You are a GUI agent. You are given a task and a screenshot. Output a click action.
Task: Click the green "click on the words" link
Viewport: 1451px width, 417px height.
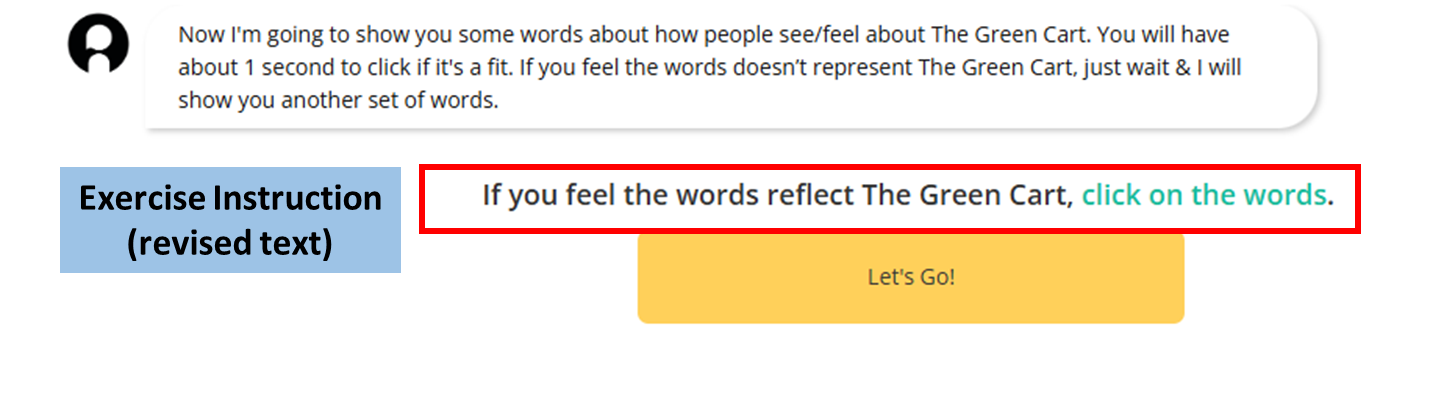[x=1204, y=194]
